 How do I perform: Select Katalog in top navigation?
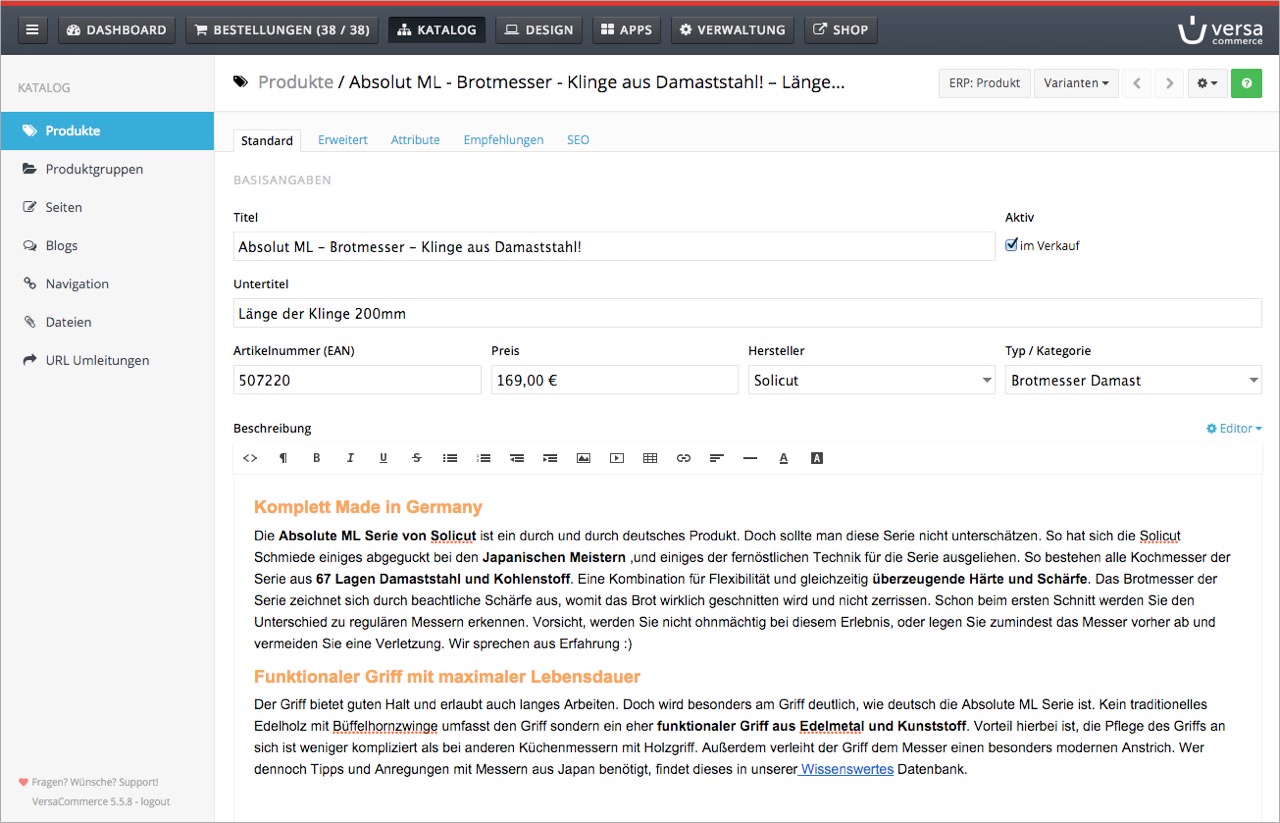click(x=437, y=30)
